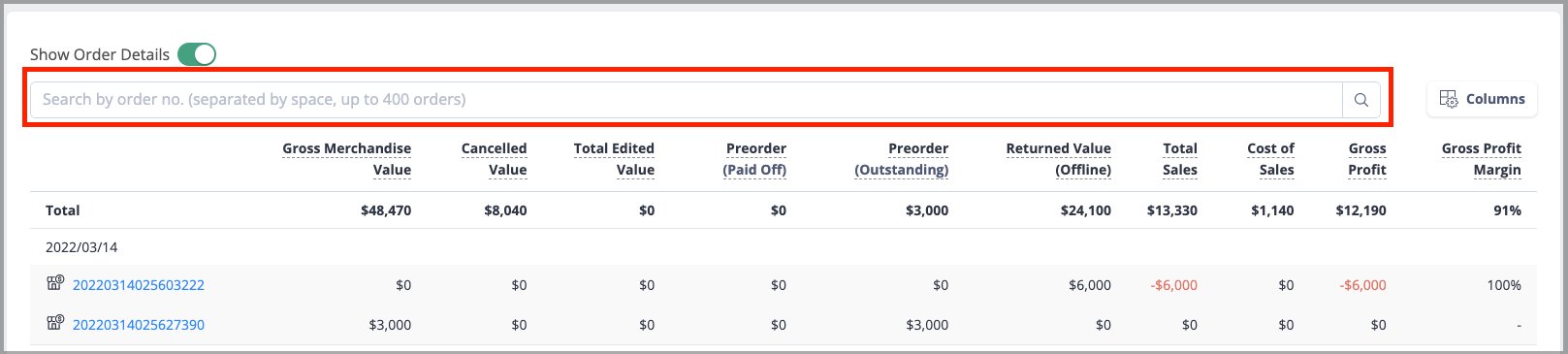Toggle the Show Order Details switch

click(197, 54)
